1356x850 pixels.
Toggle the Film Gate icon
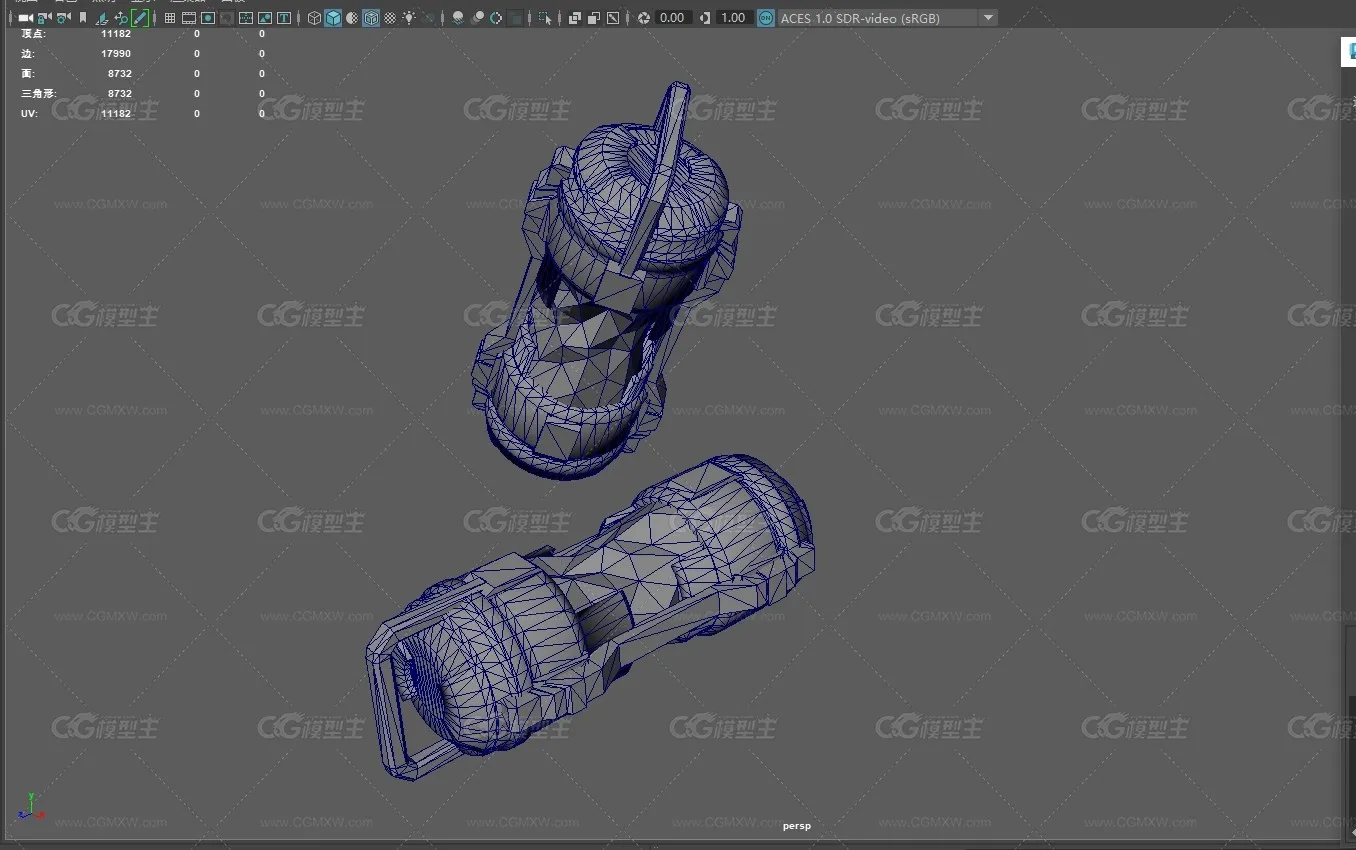tap(188, 18)
